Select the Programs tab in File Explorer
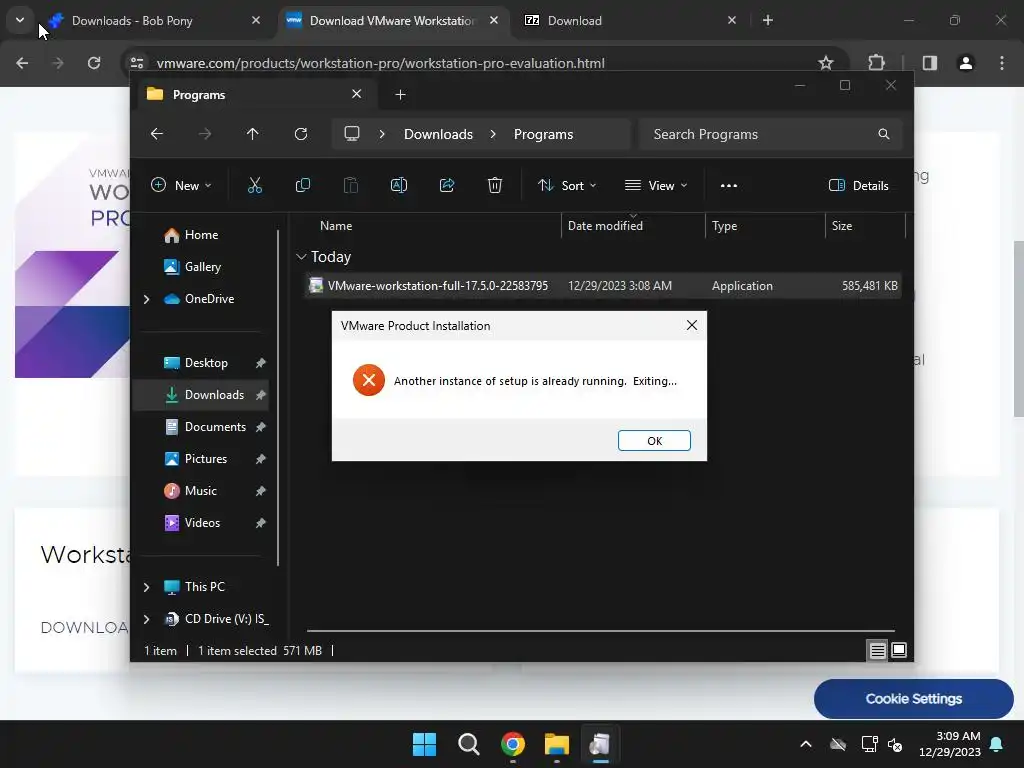The width and height of the screenshot is (1024, 768). pyautogui.click(x=255, y=95)
